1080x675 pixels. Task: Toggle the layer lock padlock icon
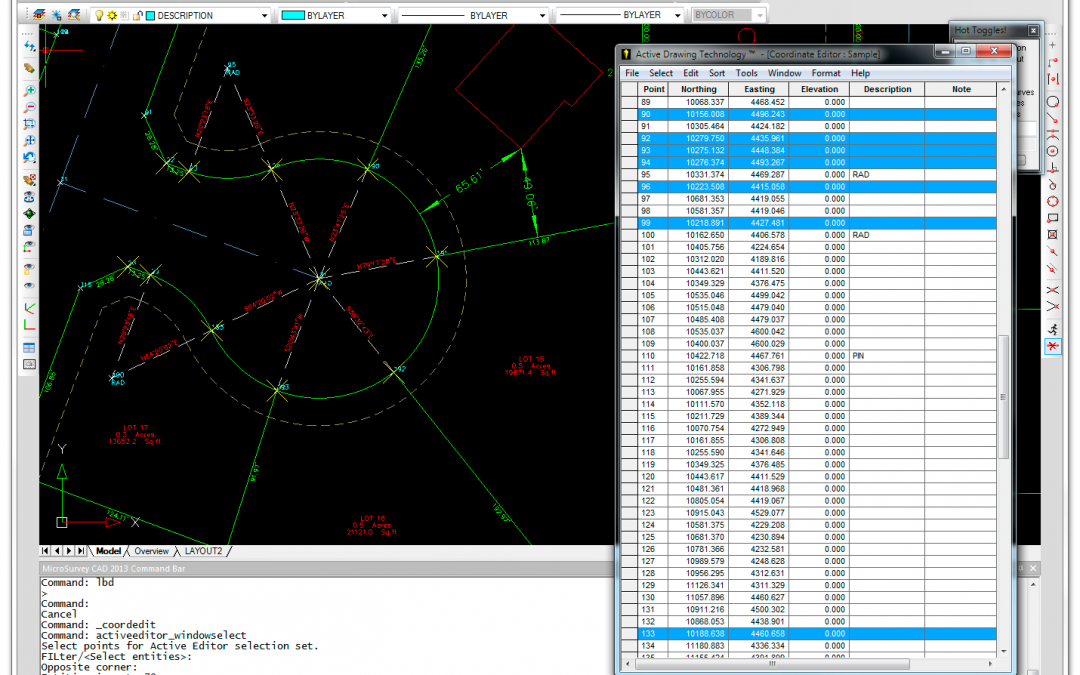[137, 16]
